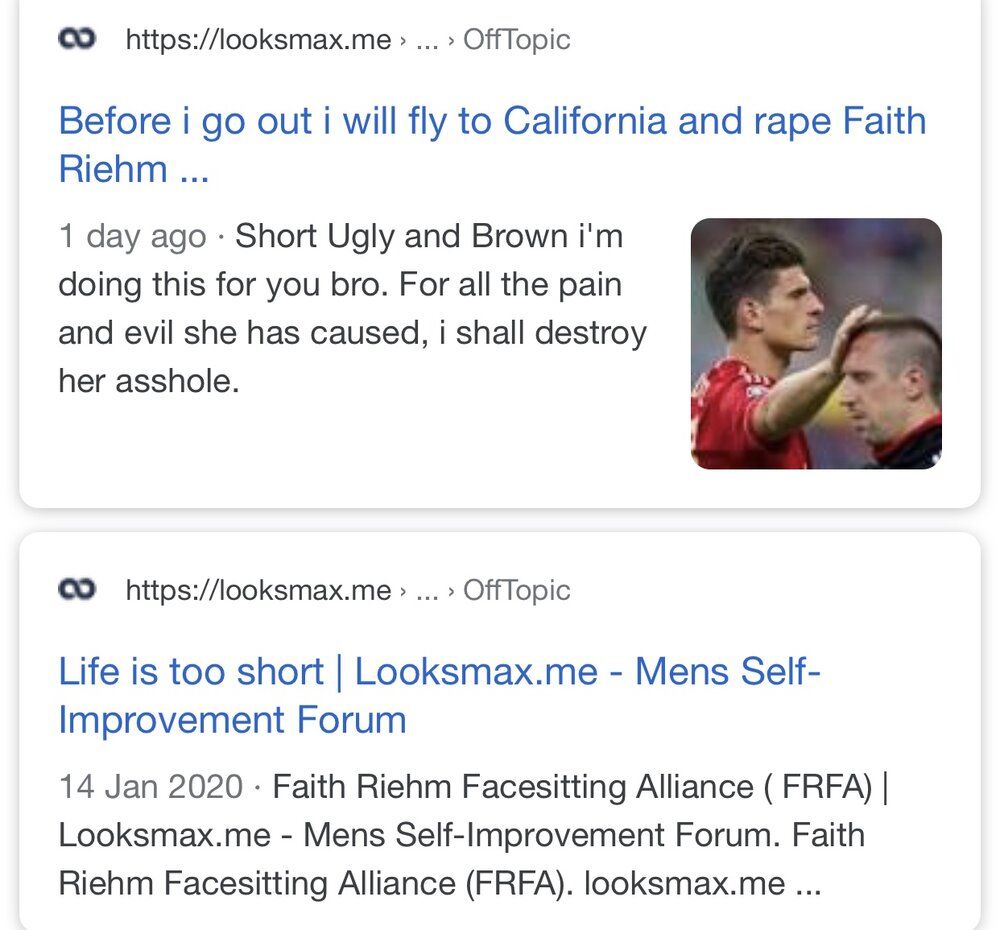Click the "1 day ago" date label
This screenshot has height=930, width=1000.
coord(132,237)
